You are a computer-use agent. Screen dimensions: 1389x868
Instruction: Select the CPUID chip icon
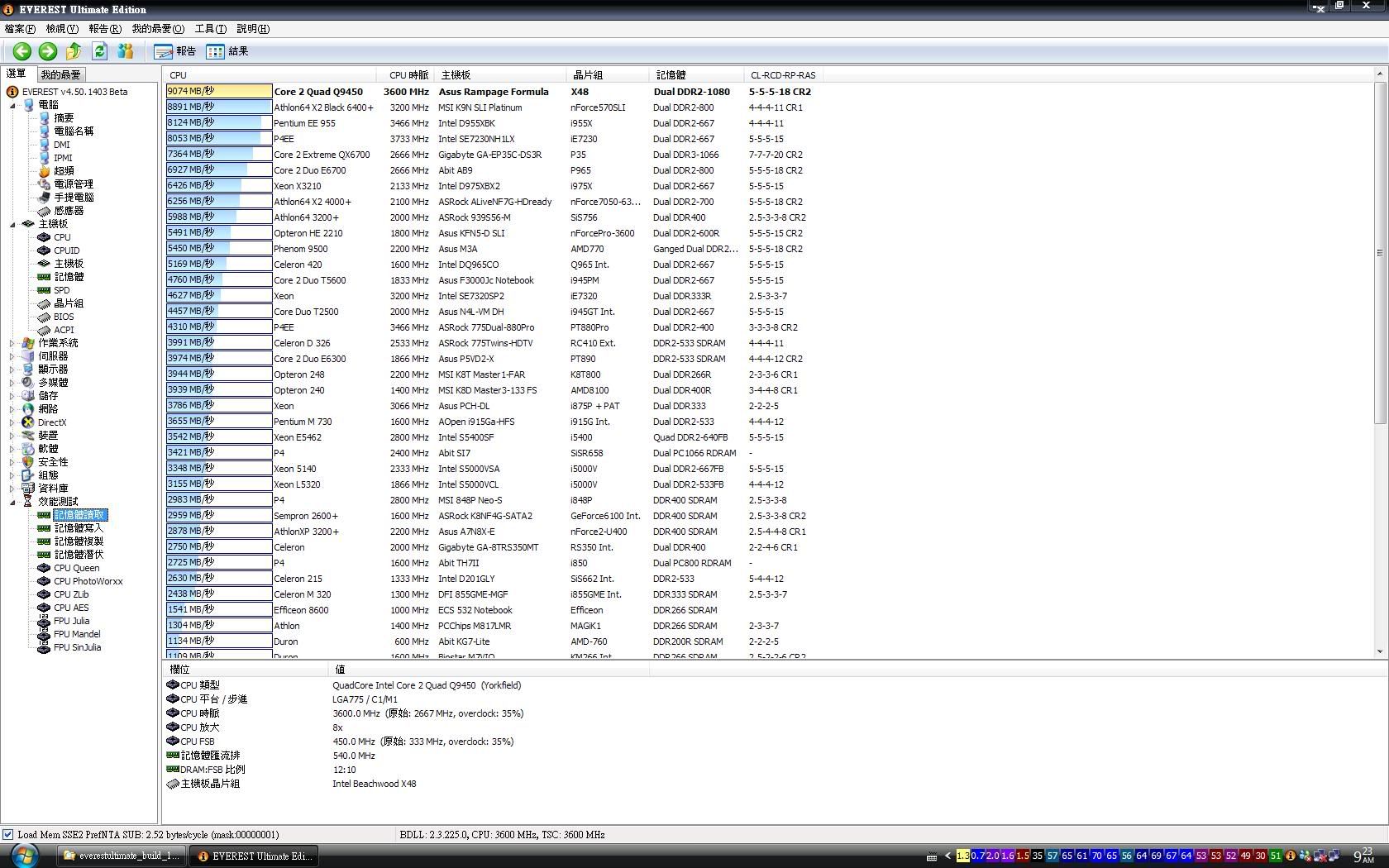pos(44,250)
